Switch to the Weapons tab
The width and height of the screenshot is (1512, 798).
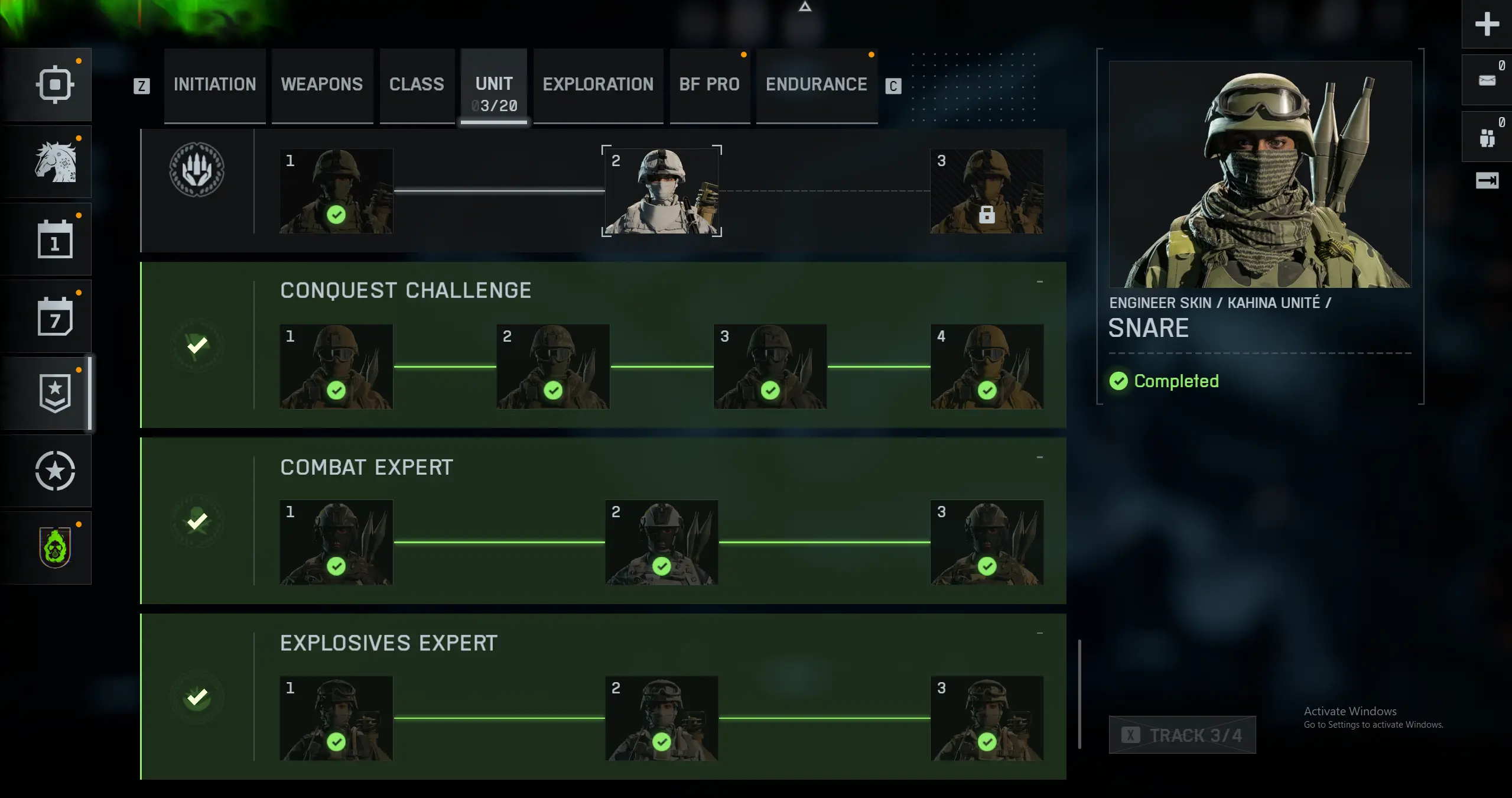pyautogui.click(x=322, y=85)
